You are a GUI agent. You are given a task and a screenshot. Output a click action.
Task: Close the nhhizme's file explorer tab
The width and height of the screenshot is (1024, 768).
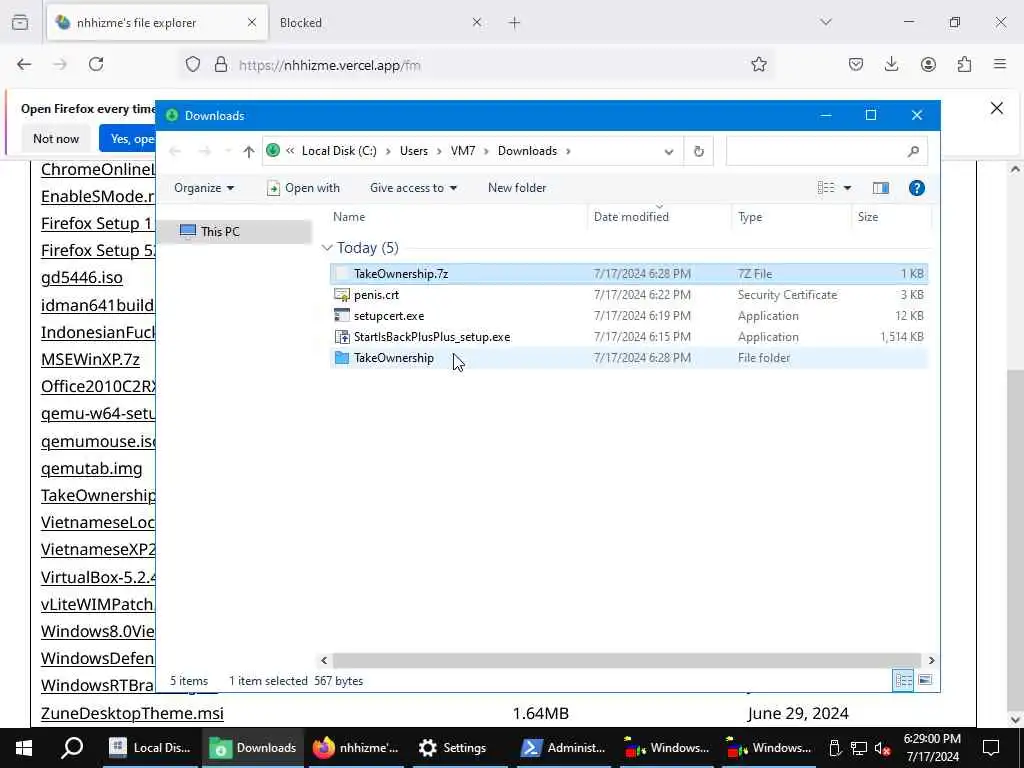coord(252,22)
